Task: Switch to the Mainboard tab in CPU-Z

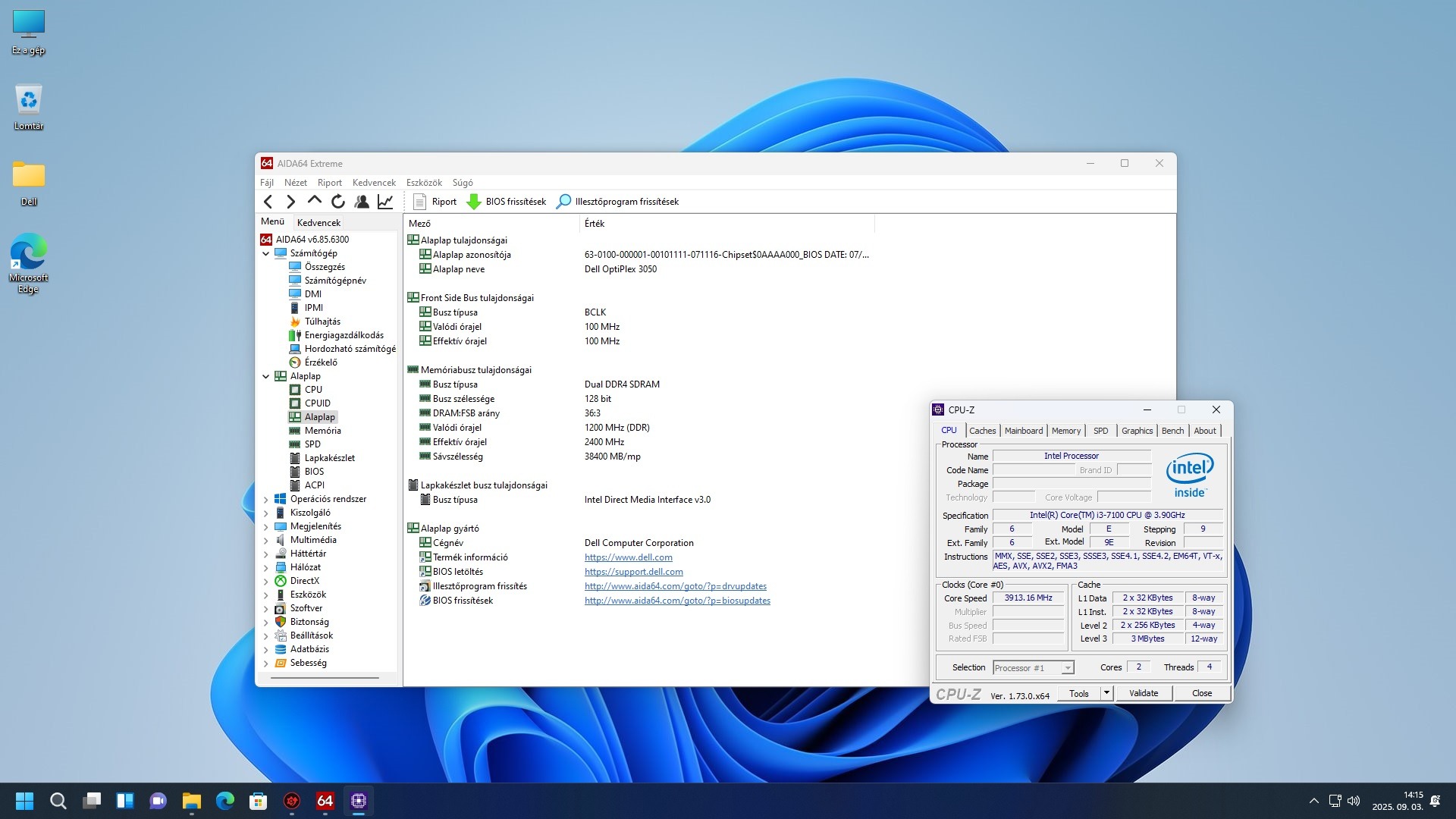Action: click(x=1023, y=431)
